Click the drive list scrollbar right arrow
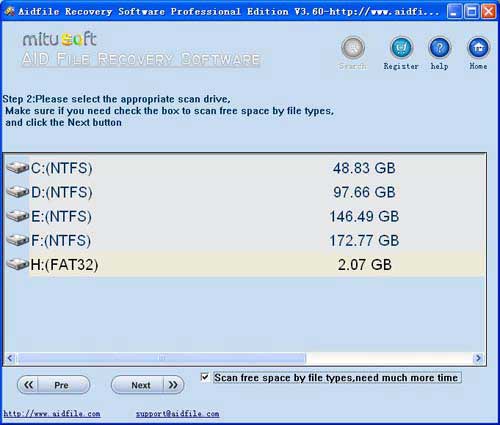 (478, 358)
